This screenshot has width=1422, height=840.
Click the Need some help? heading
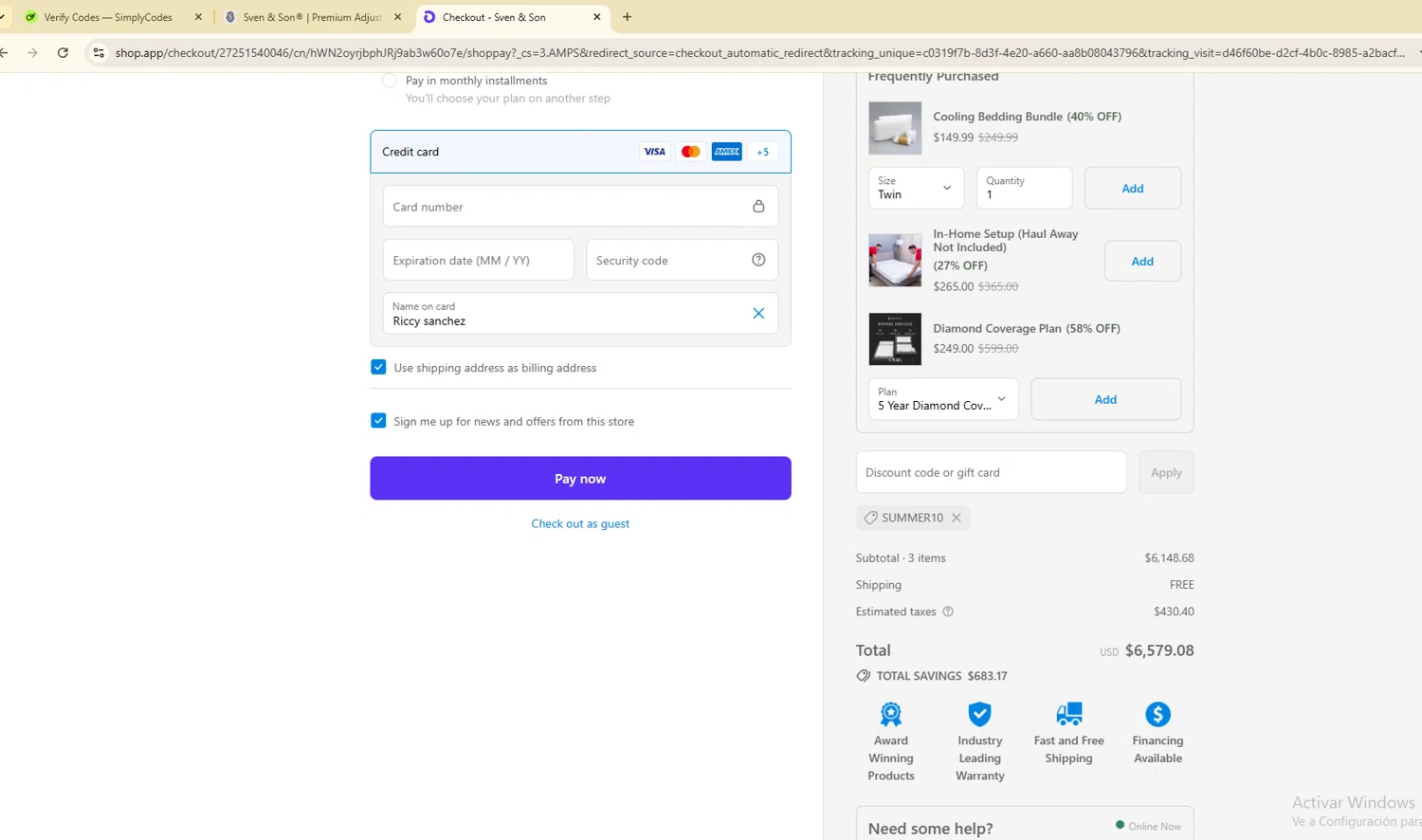tap(930, 829)
